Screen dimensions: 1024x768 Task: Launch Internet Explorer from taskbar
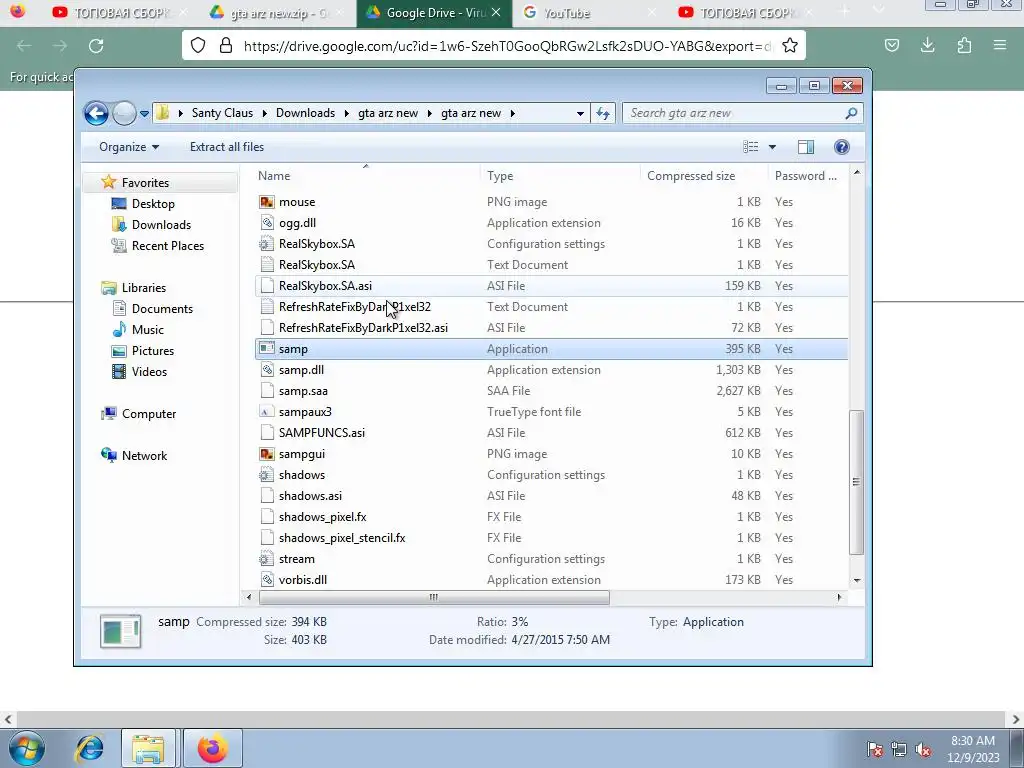[89, 748]
